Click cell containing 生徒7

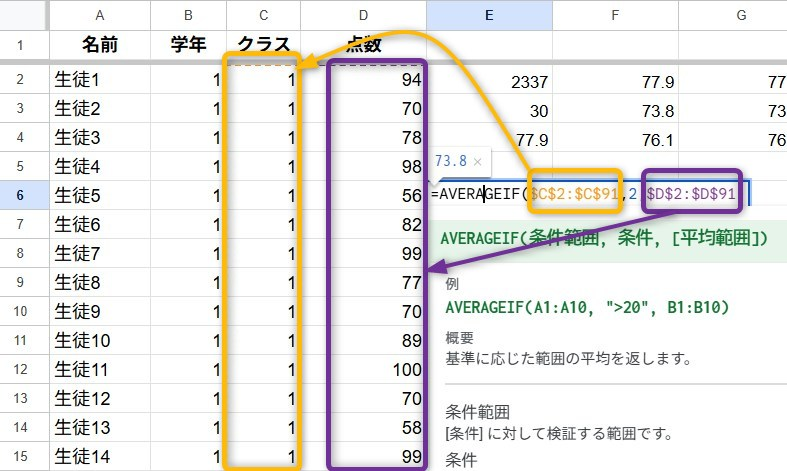[x=99, y=253]
